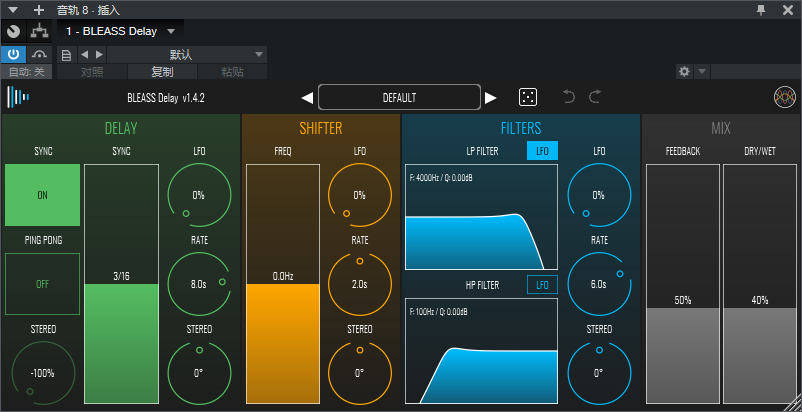Image resolution: width=802 pixels, height=412 pixels.
Task: Click the MIX section header
Action: (721, 128)
